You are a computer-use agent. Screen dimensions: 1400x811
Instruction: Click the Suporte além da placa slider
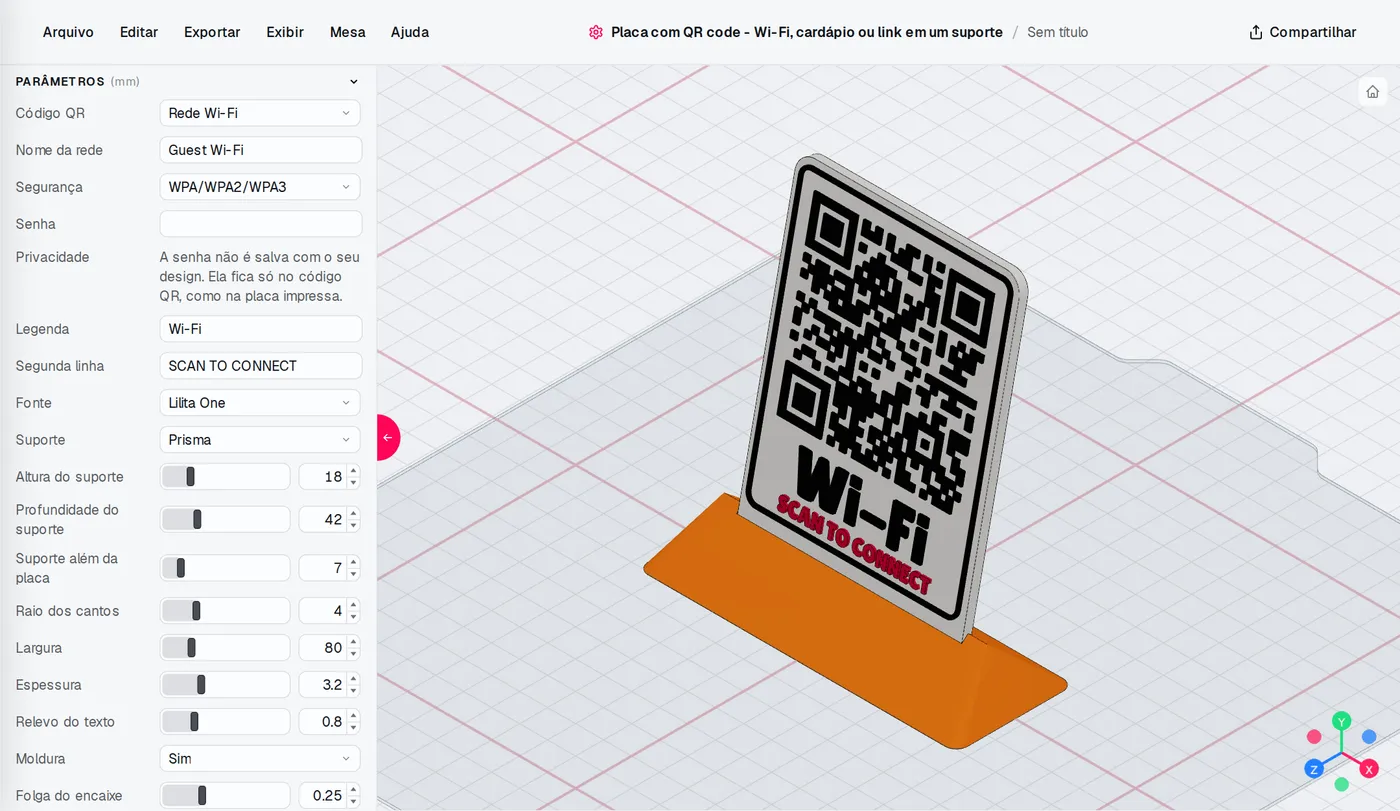click(225, 568)
